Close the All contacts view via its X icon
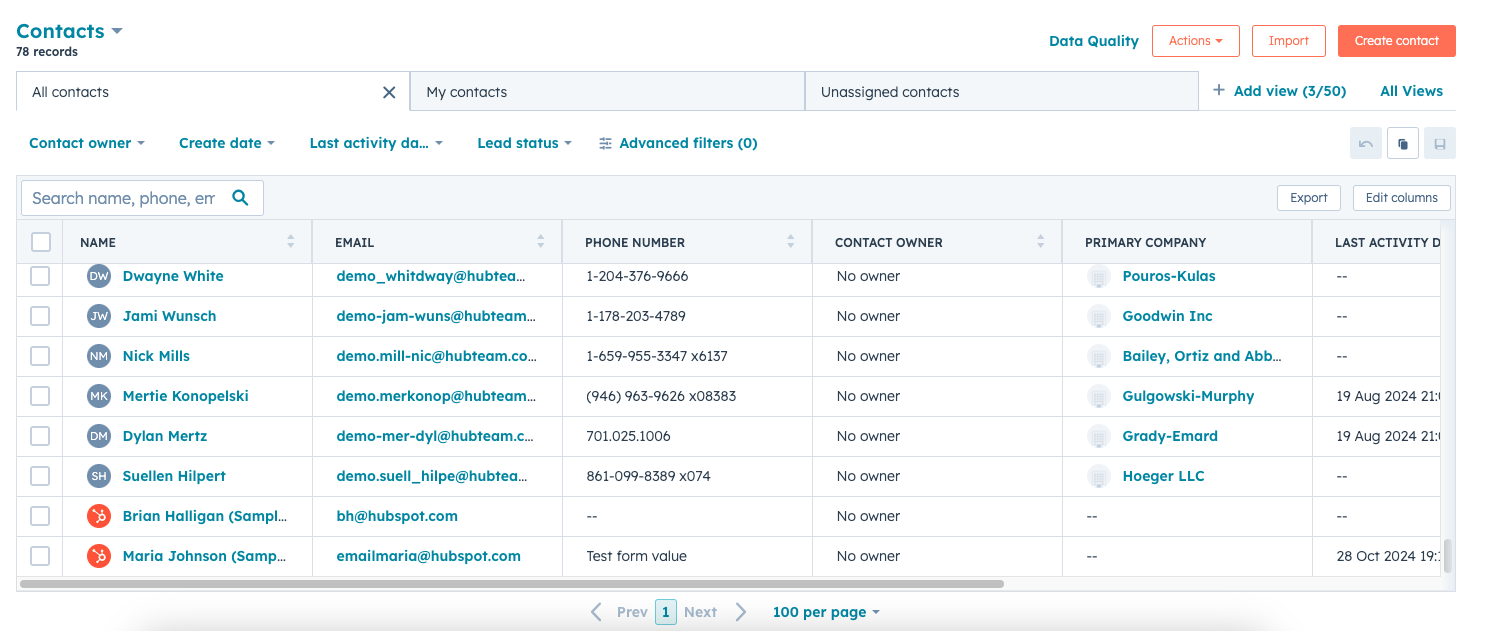This screenshot has height=631, width=1485. [x=389, y=91]
